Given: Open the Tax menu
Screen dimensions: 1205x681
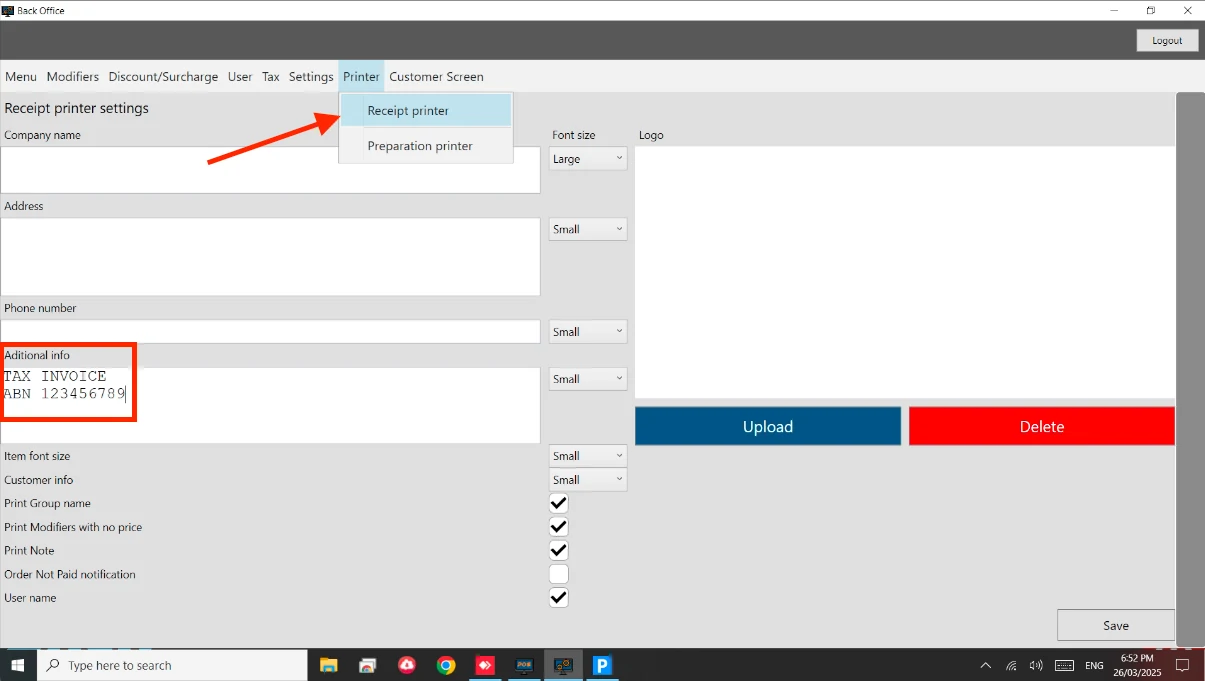Looking at the screenshot, I should (x=271, y=76).
